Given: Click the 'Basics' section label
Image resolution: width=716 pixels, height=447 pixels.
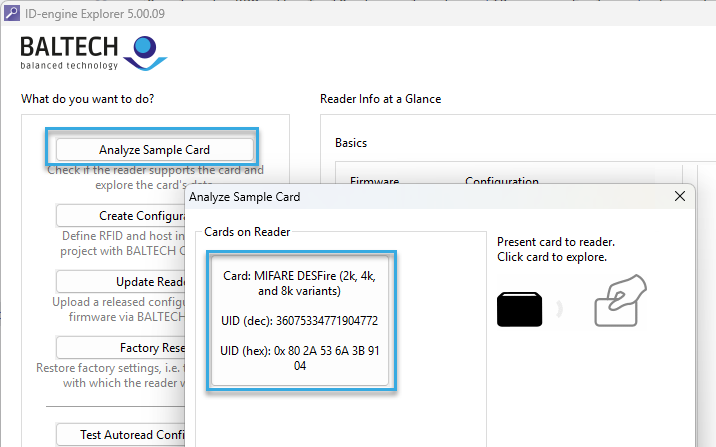Looking at the screenshot, I should click(351, 143).
